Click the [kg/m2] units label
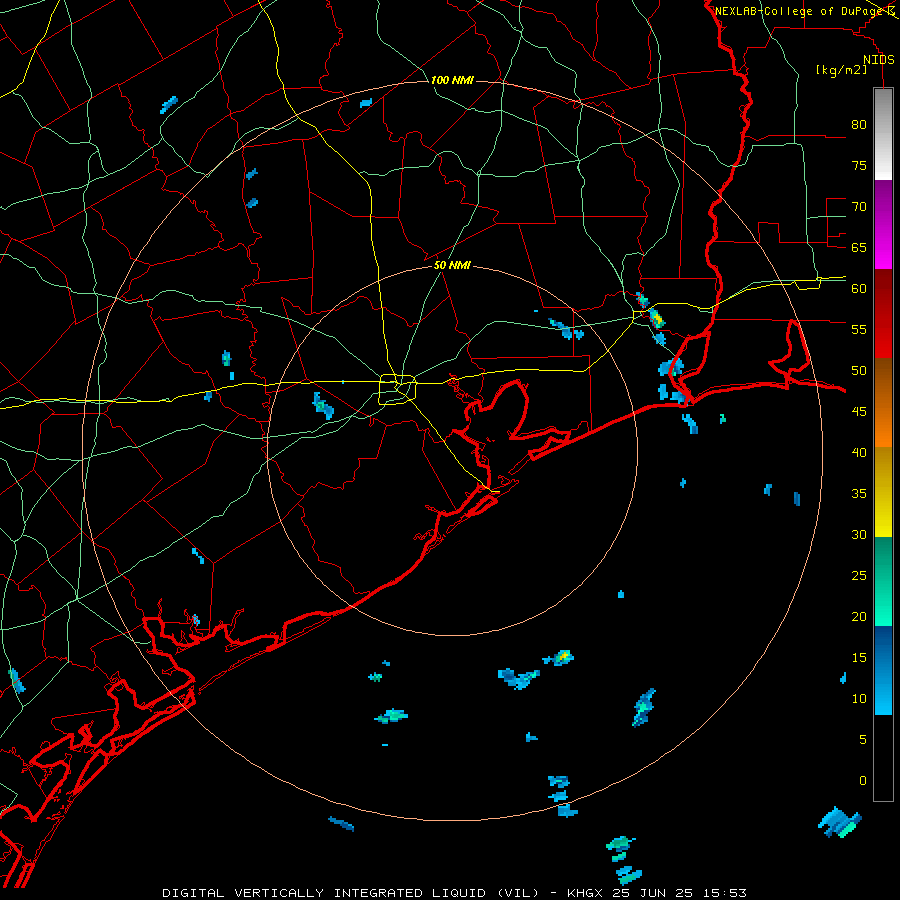 coord(842,70)
